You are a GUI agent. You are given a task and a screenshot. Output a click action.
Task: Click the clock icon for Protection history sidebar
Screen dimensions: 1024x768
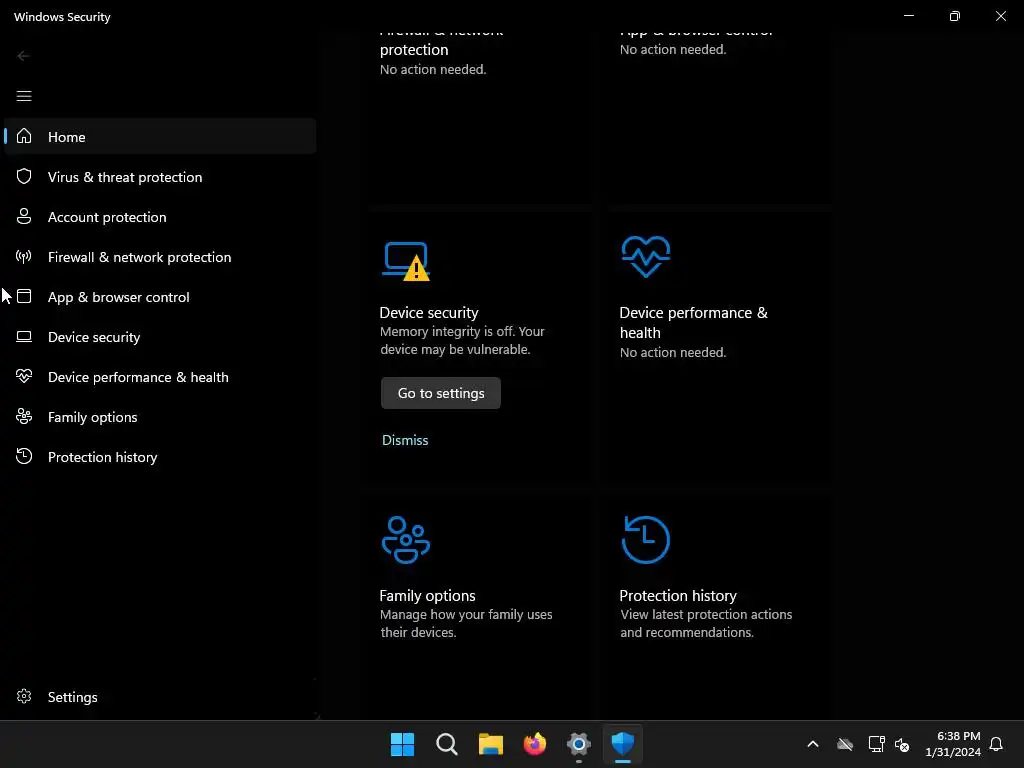point(24,456)
